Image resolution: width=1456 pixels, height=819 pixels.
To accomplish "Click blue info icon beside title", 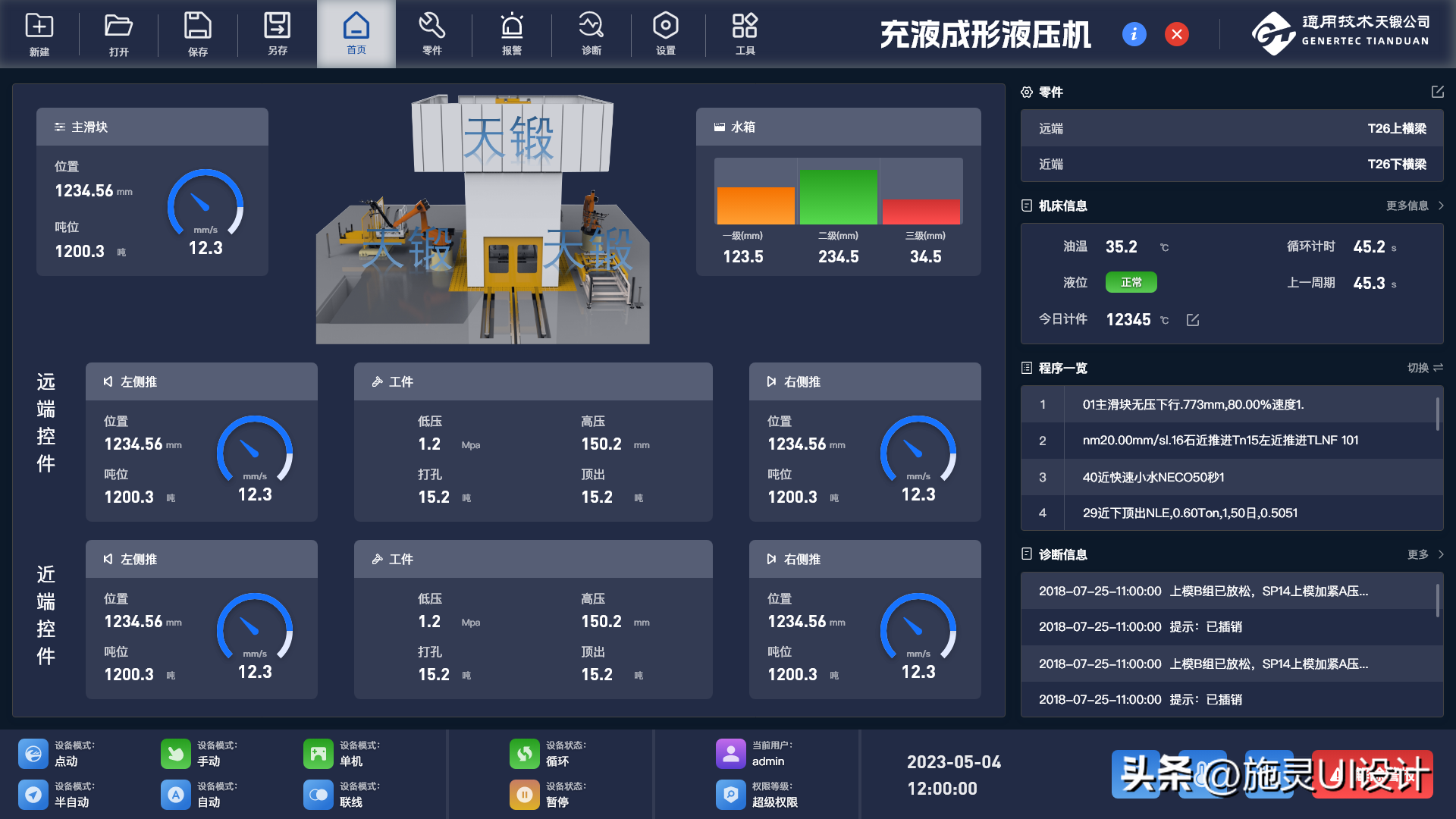I will tap(1134, 34).
